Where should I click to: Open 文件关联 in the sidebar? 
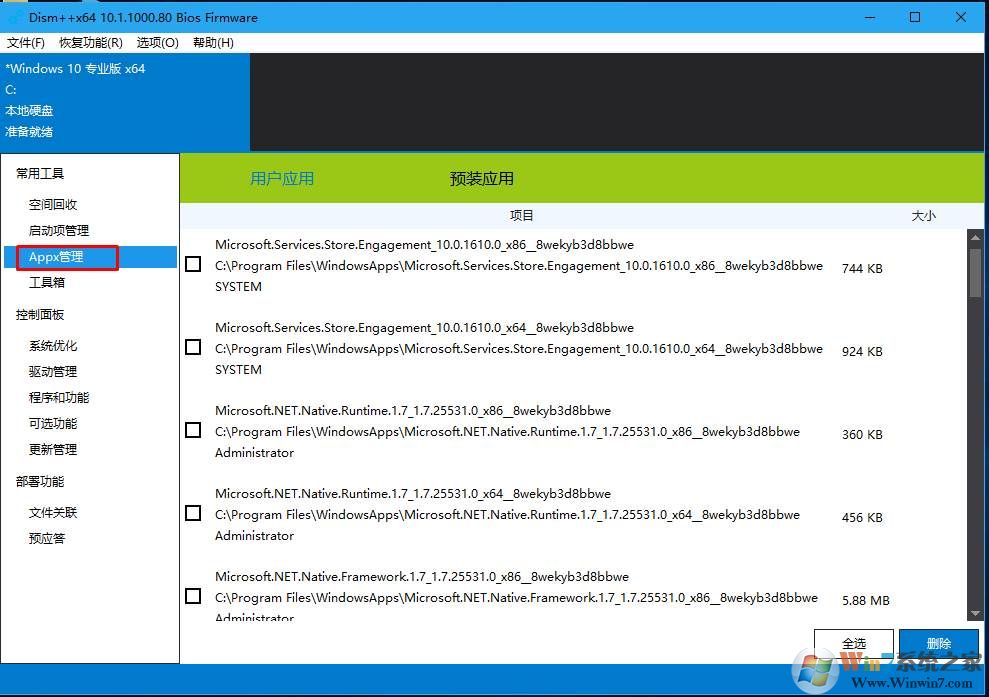(x=53, y=512)
